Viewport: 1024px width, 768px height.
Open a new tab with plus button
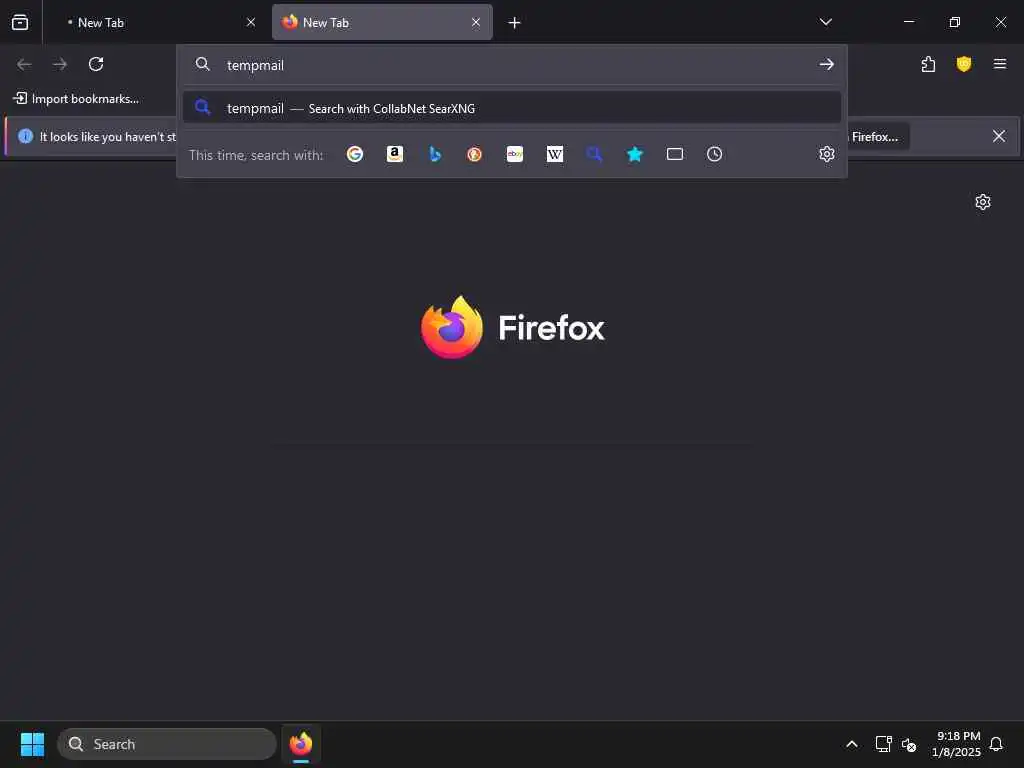(x=515, y=23)
